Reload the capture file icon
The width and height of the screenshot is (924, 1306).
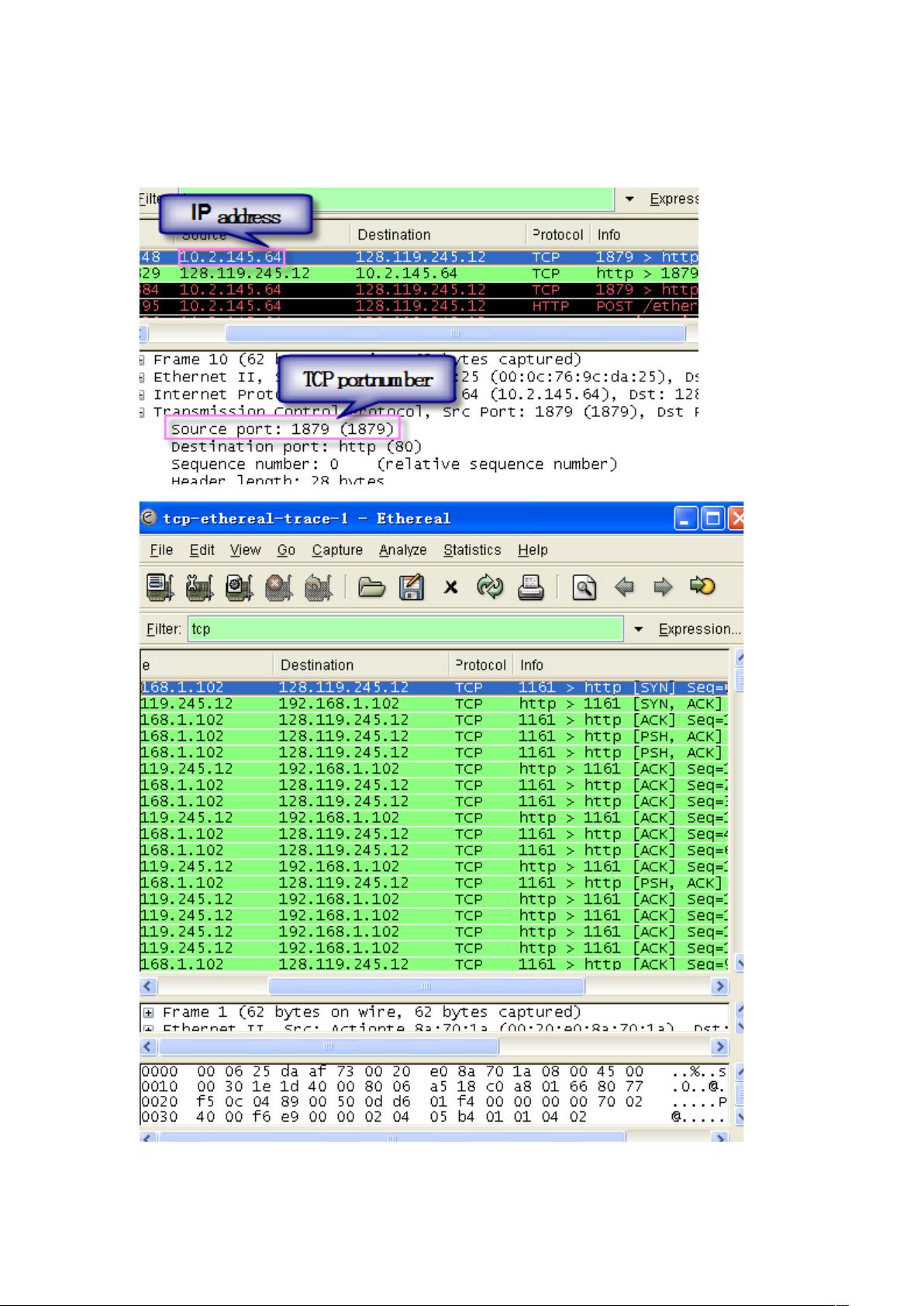pyautogui.click(x=490, y=588)
